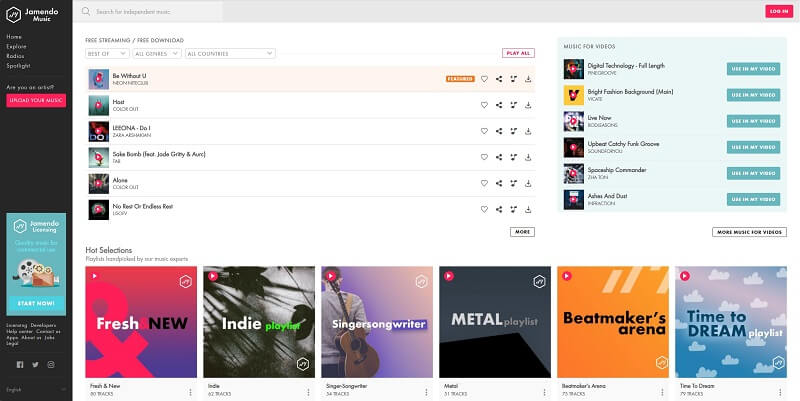The height and width of the screenshot is (401, 800).
Task: Like the track Host
Action: [484, 105]
